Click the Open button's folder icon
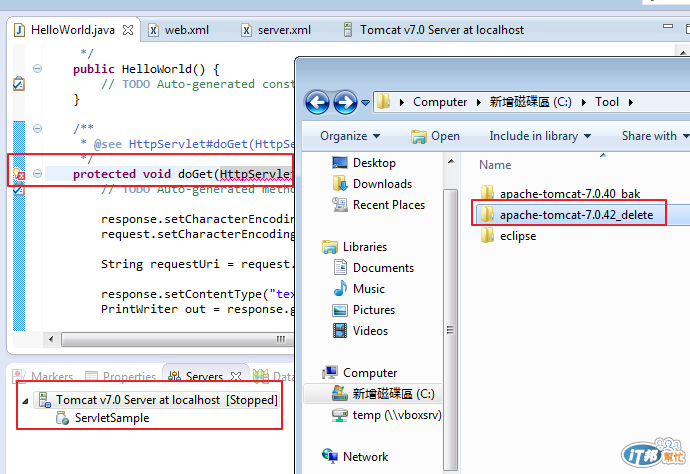 coord(418,137)
